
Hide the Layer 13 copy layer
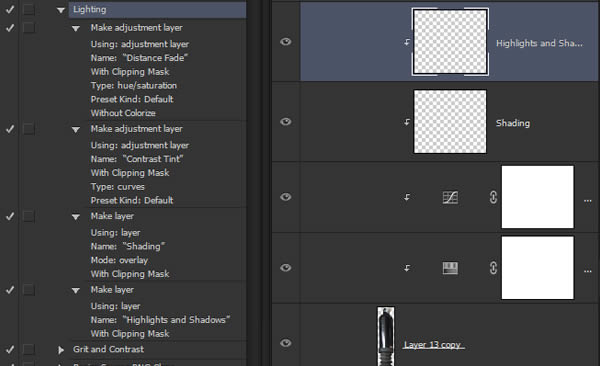(285, 343)
